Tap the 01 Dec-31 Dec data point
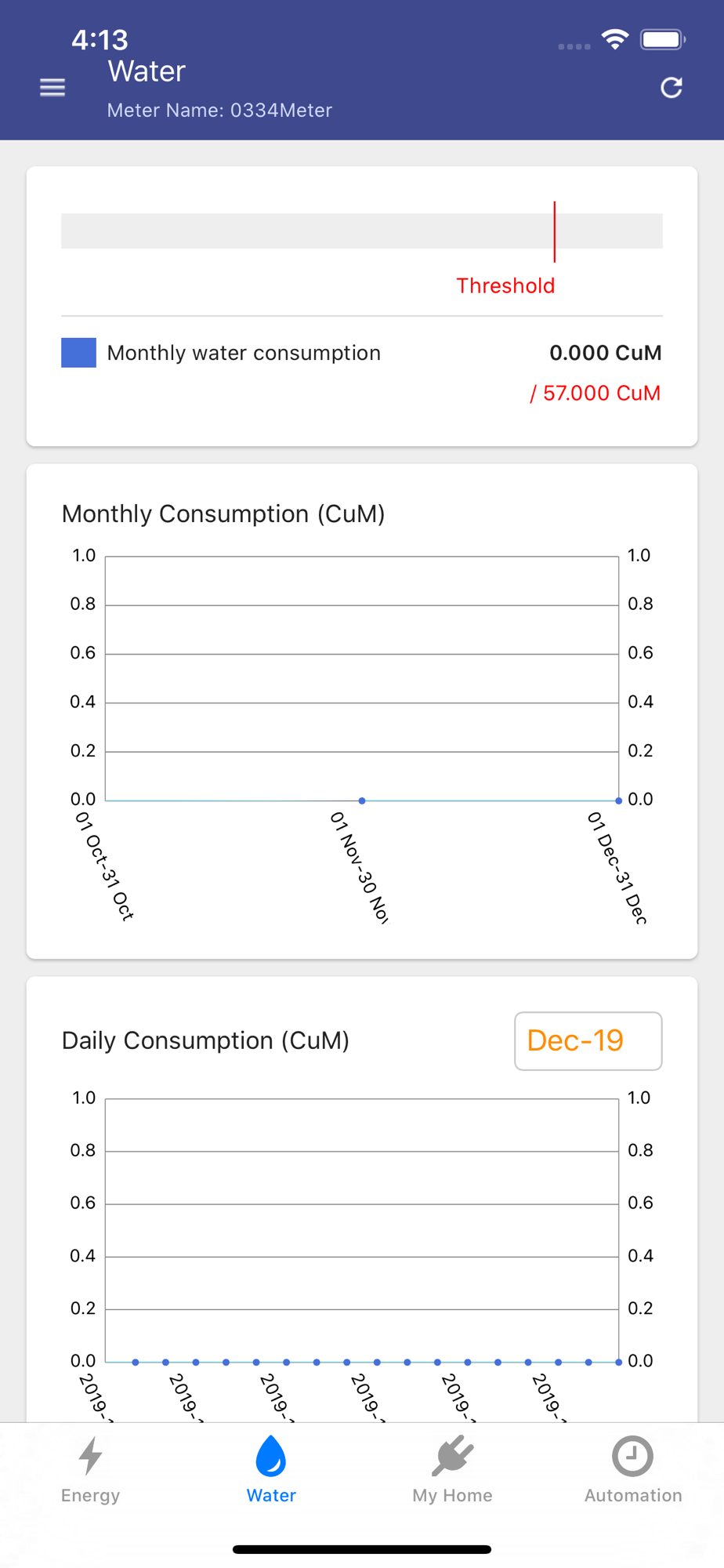The height and width of the screenshot is (1568, 724). [x=618, y=800]
